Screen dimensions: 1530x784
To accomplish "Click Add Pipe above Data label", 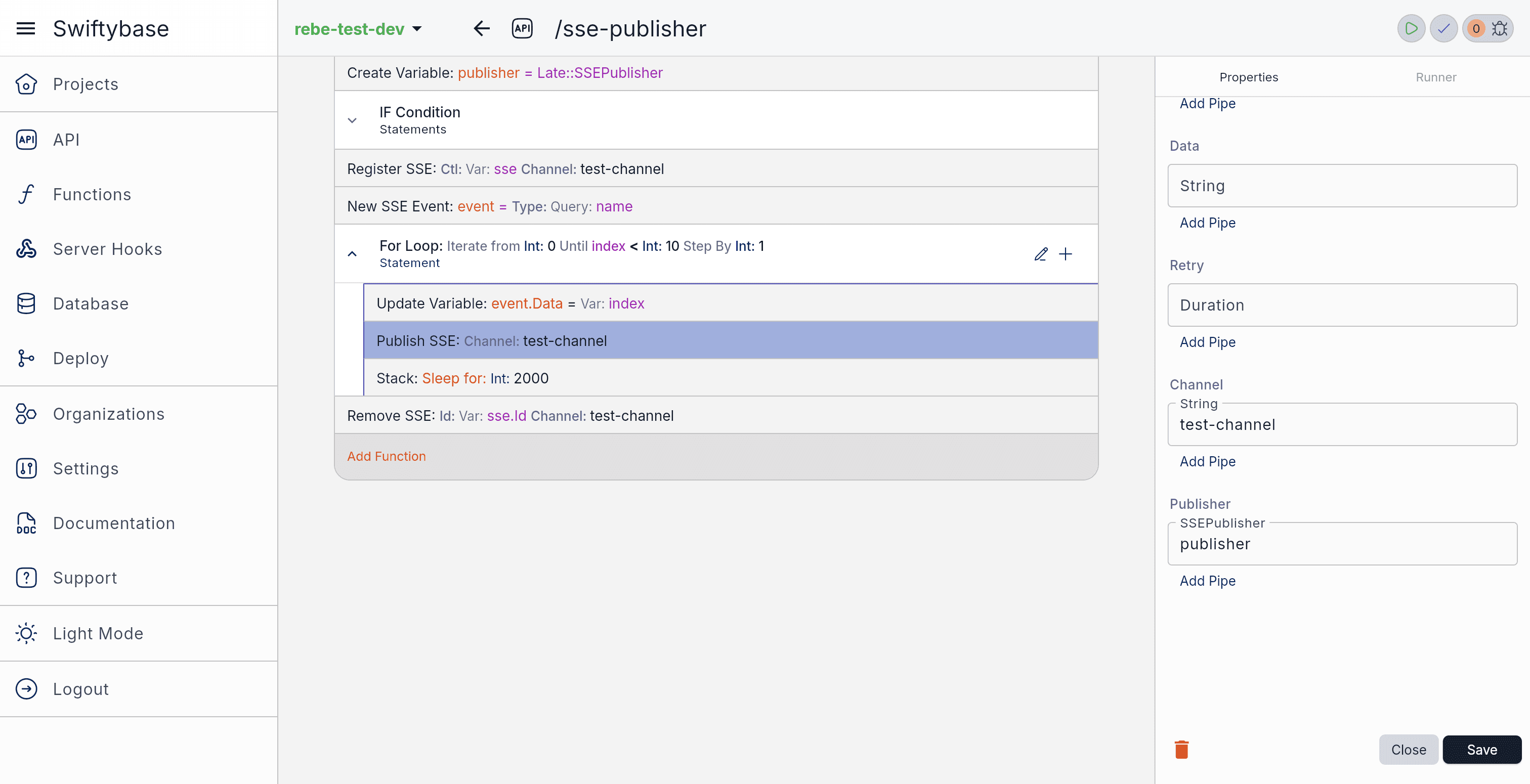I will 1208,103.
